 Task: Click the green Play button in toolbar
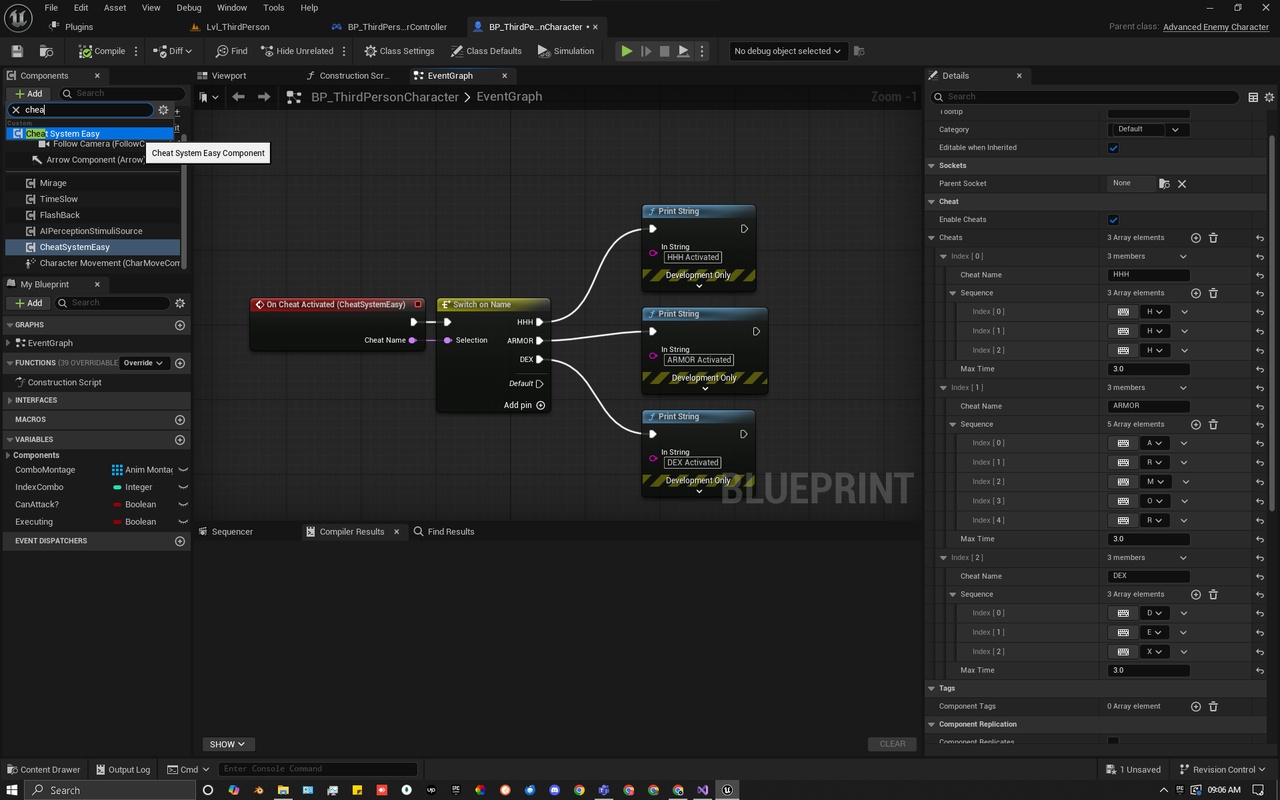626,51
